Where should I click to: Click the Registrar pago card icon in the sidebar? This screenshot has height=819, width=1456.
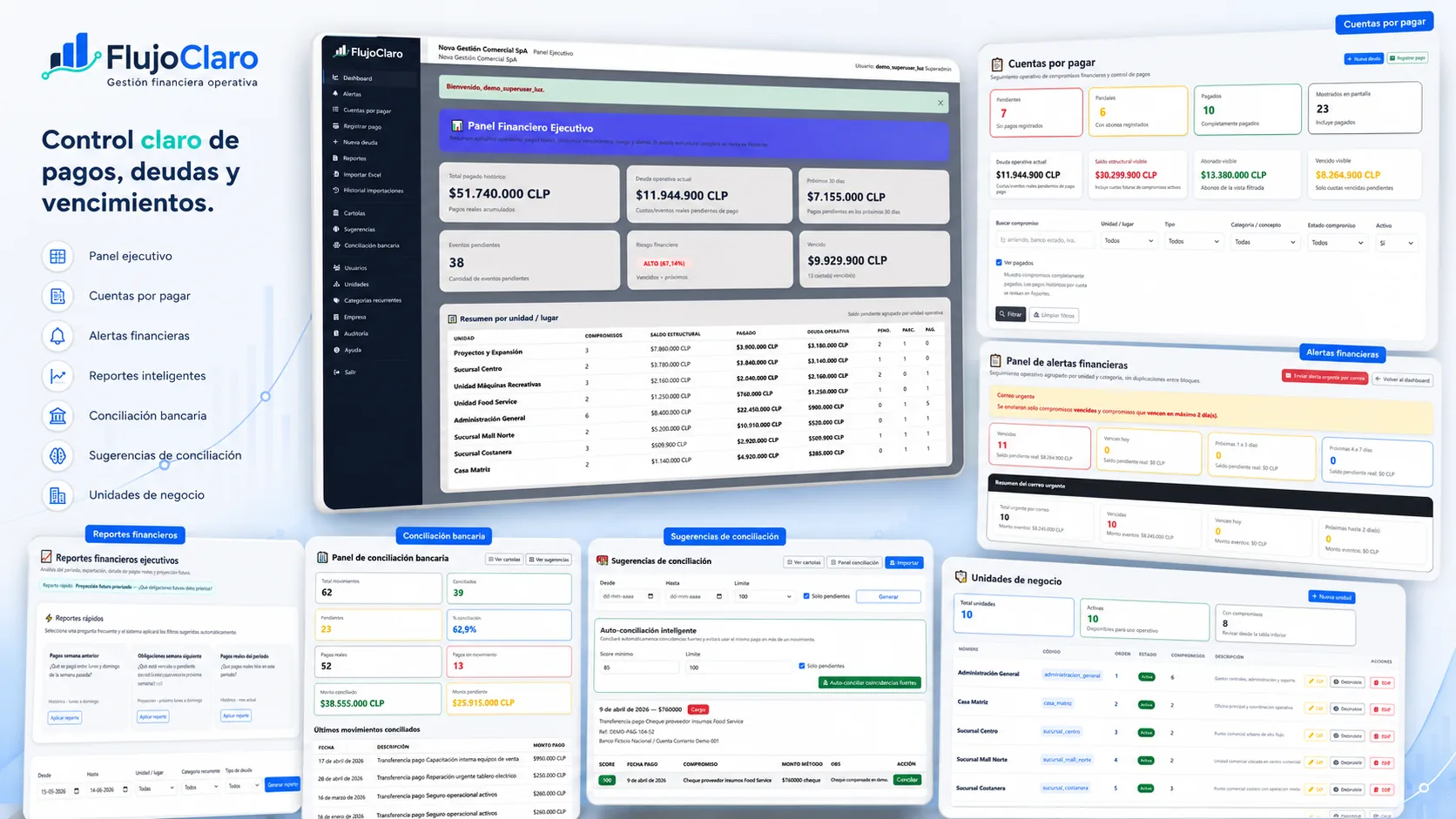tap(335, 125)
